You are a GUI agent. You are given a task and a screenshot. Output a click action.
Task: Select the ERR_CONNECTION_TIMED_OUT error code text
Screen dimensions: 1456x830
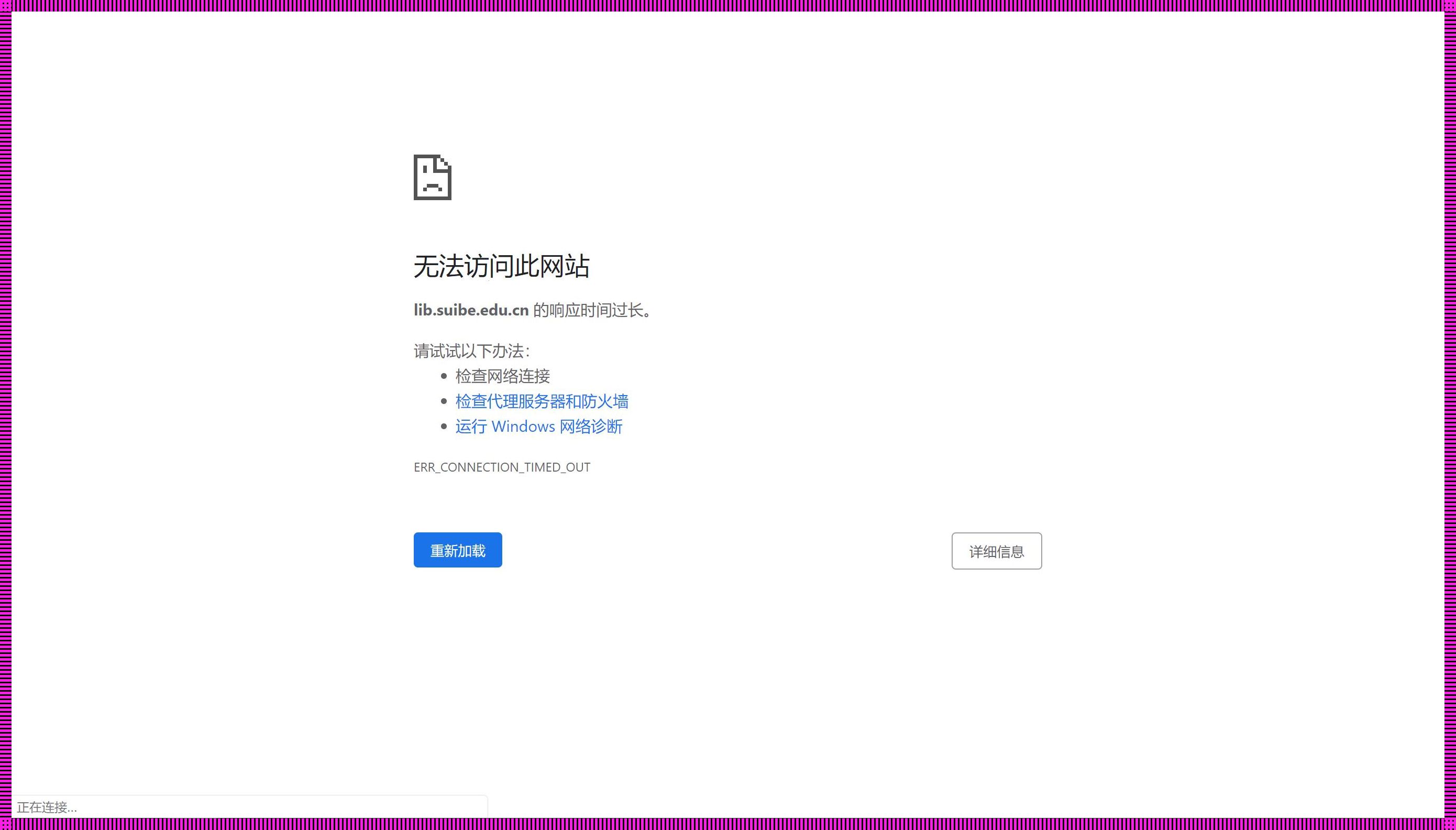tap(502, 467)
